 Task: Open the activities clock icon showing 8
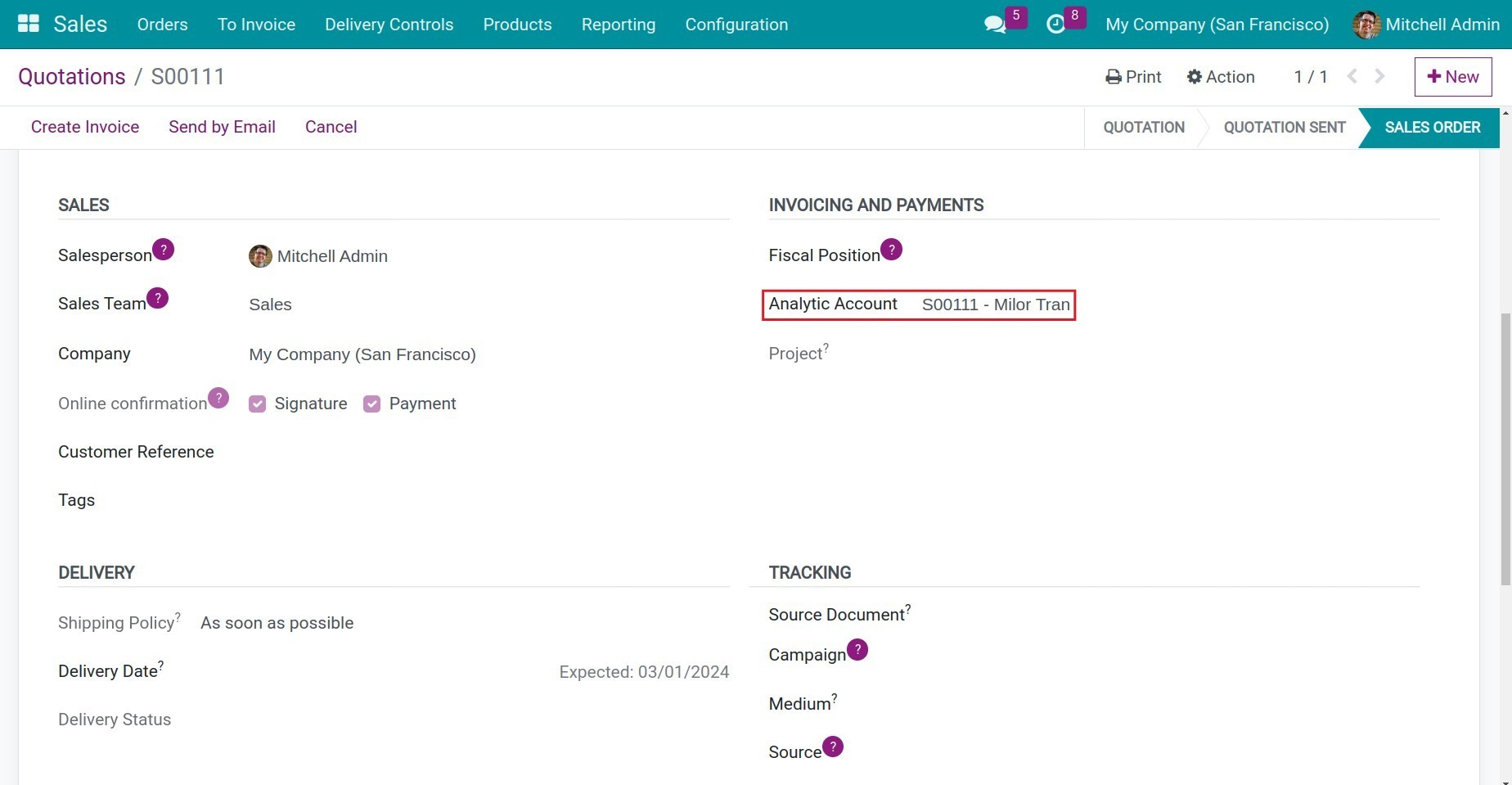pos(1056,24)
